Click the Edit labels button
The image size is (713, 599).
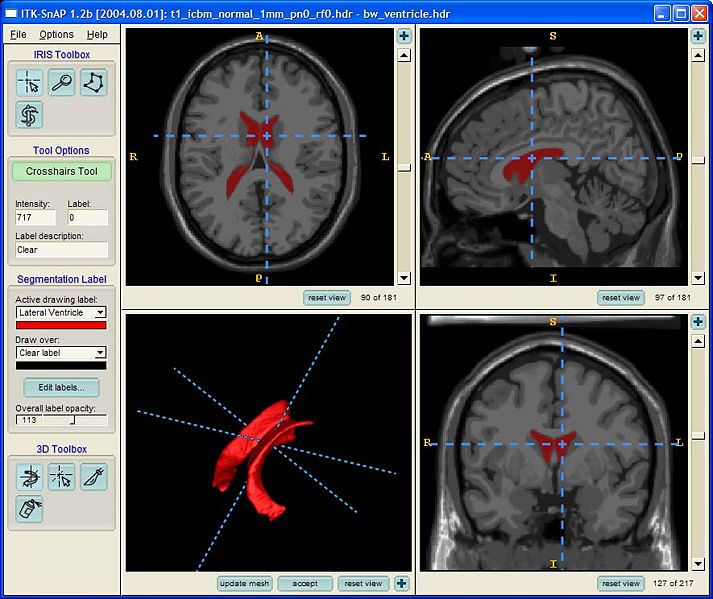(61, 387)
